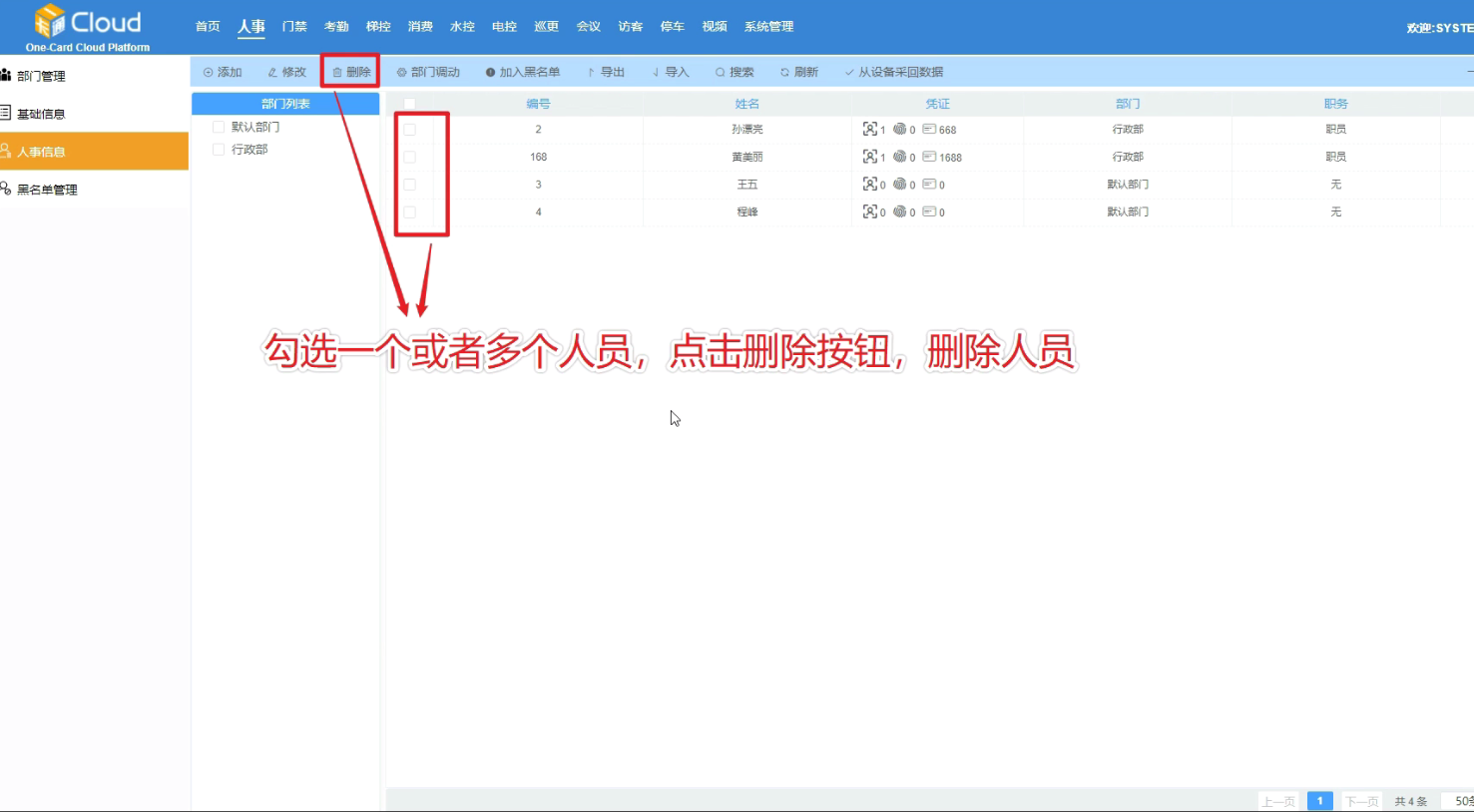Open 会议 in top navigation
This screenshot has width=1474, height=812.
coord(589,27)
